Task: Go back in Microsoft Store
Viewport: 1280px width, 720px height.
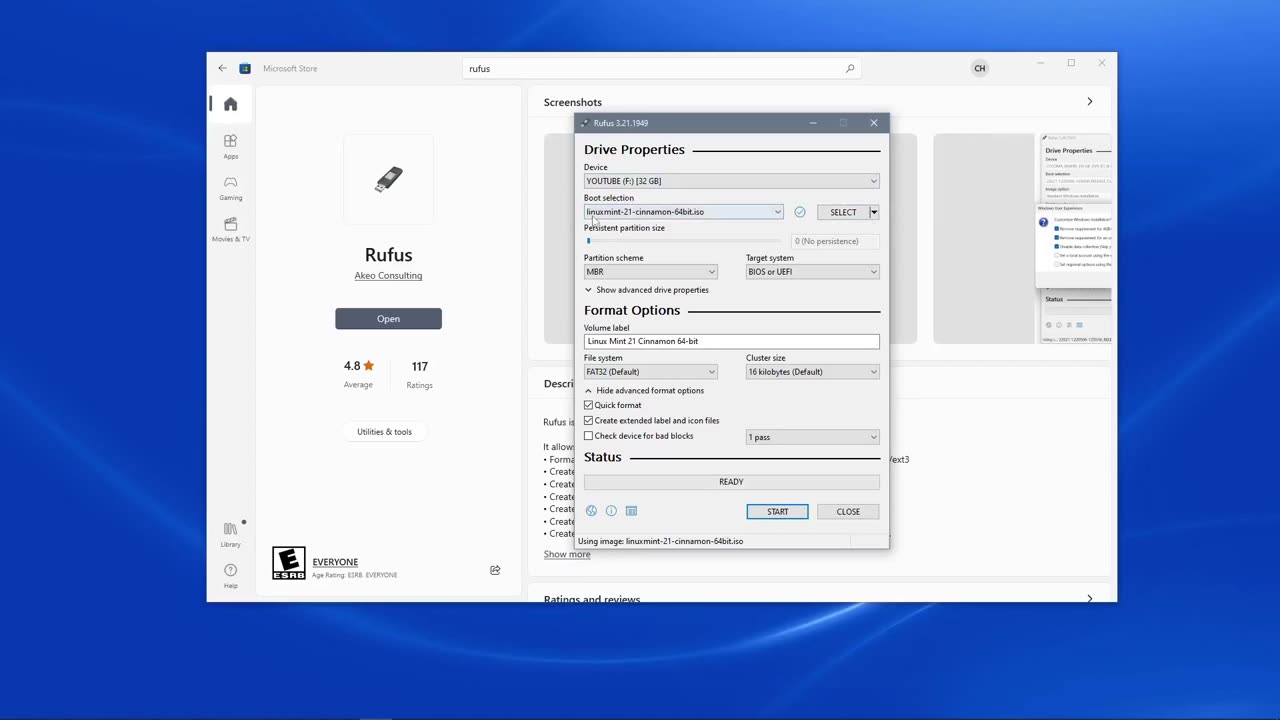Action: coord(222,68)
